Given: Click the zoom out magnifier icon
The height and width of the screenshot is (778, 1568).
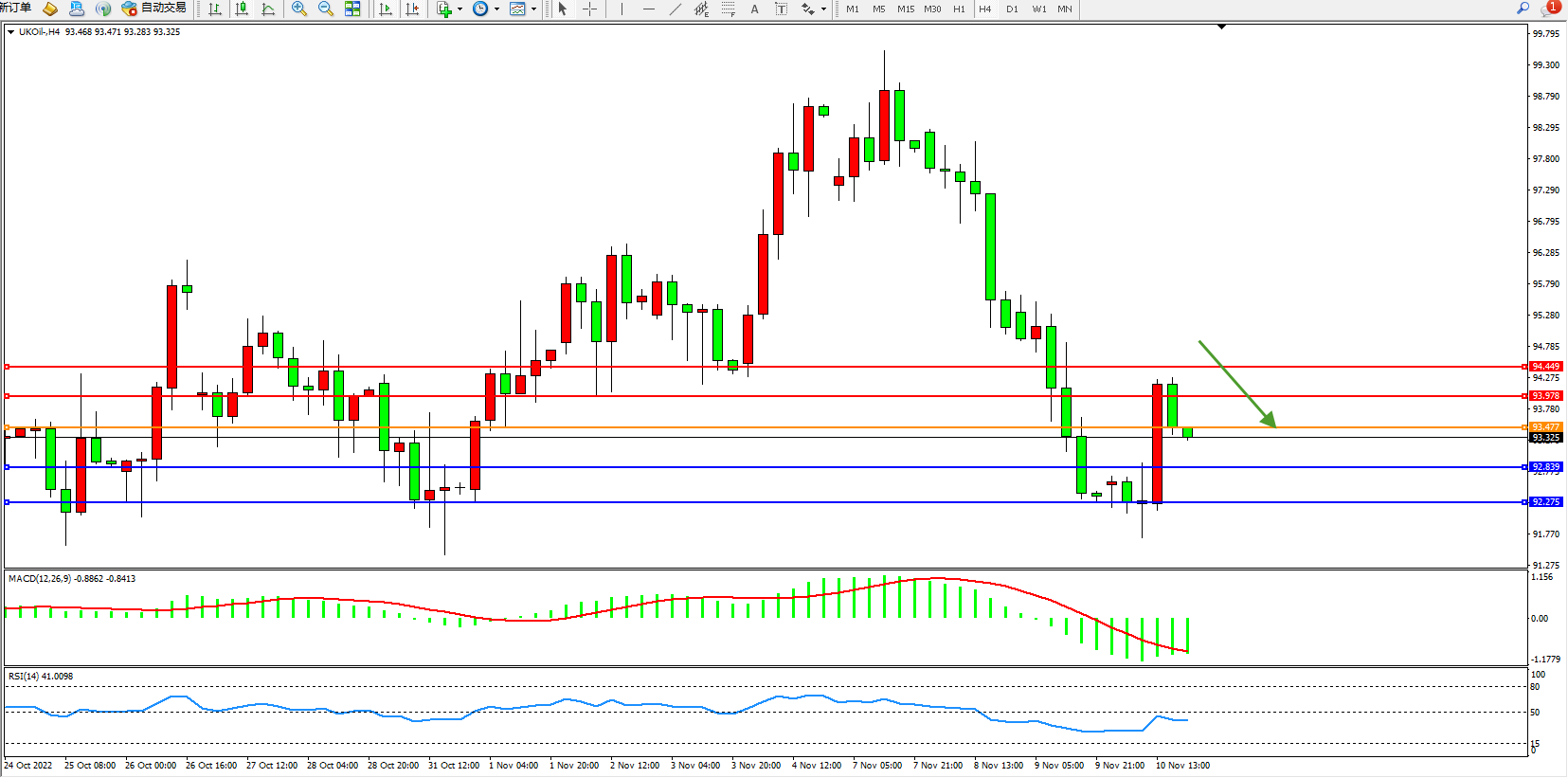Looking at the screenshot, I should pos(326,9).
